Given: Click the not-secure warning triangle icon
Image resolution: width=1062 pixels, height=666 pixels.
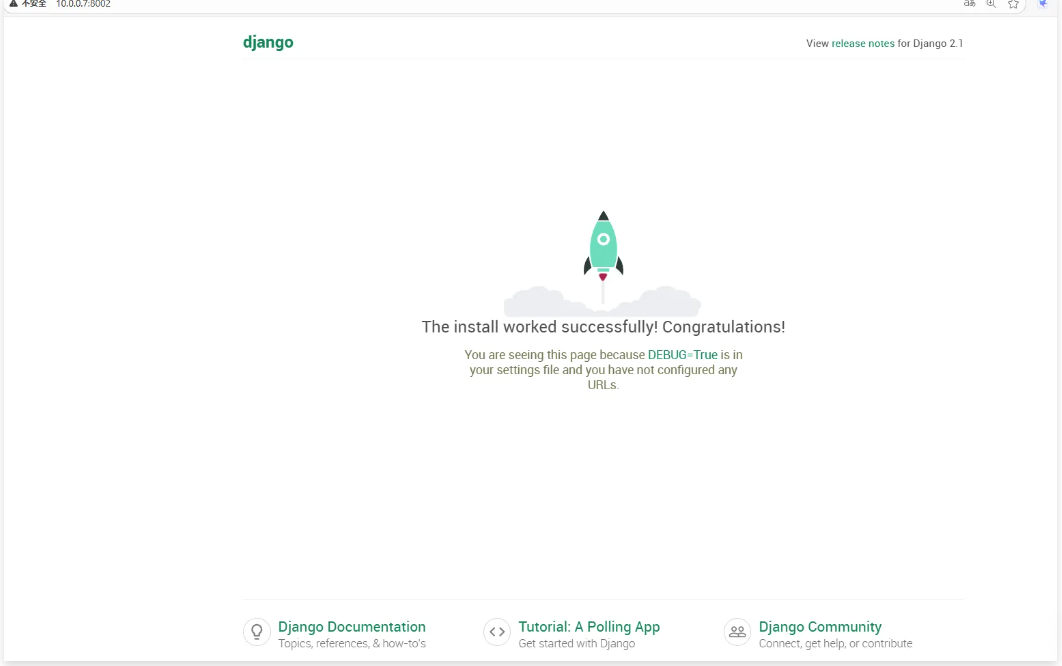Looking at the screenshot, I should 13,4.
